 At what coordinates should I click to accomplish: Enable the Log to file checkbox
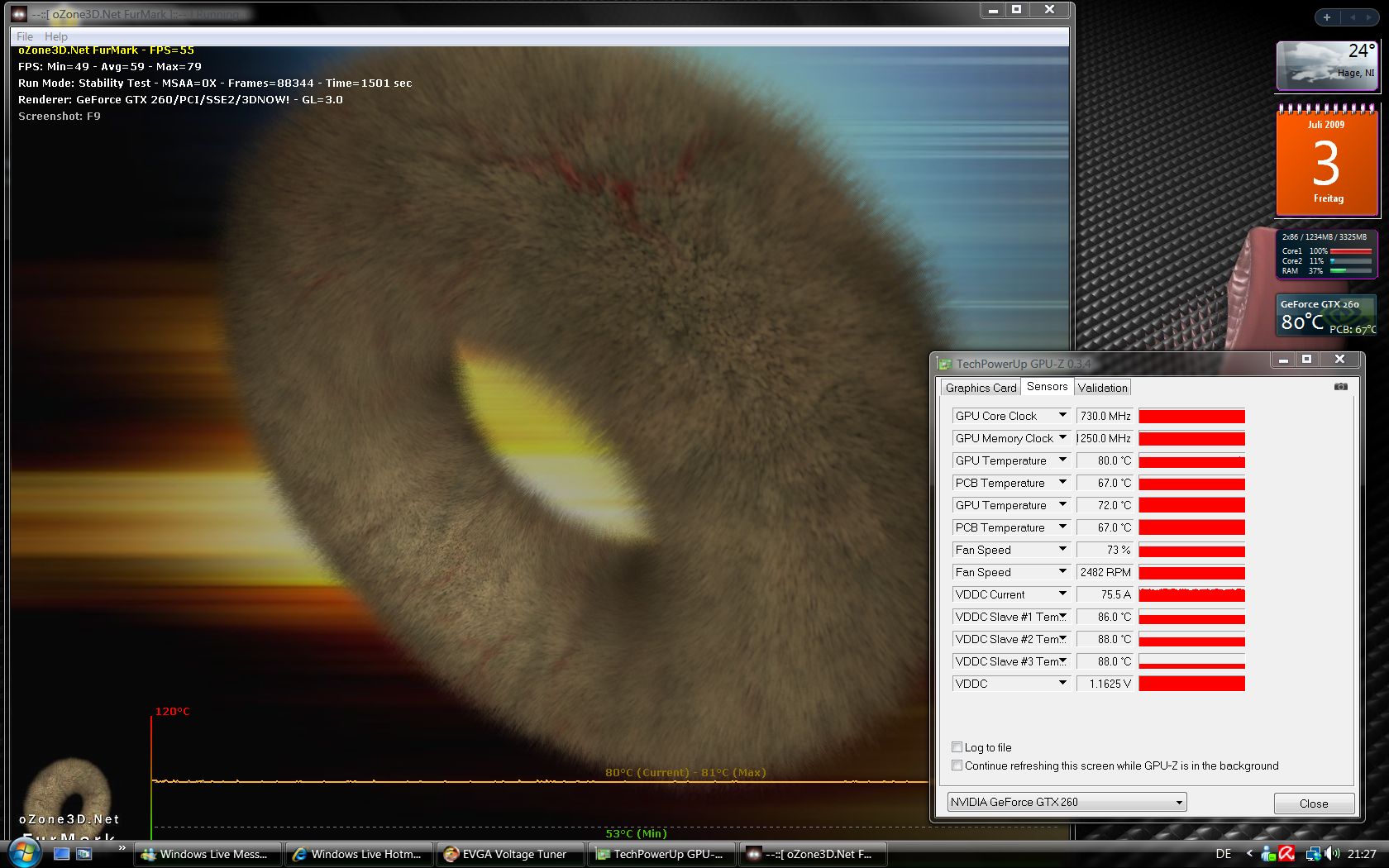[x=957, y=747]
